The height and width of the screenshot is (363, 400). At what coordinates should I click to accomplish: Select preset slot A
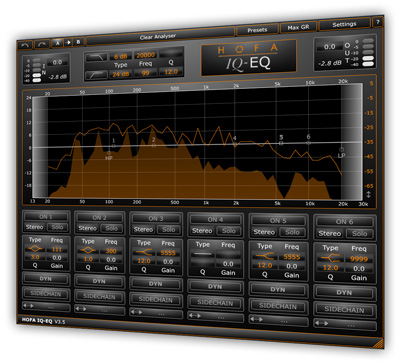coord(57,43)
